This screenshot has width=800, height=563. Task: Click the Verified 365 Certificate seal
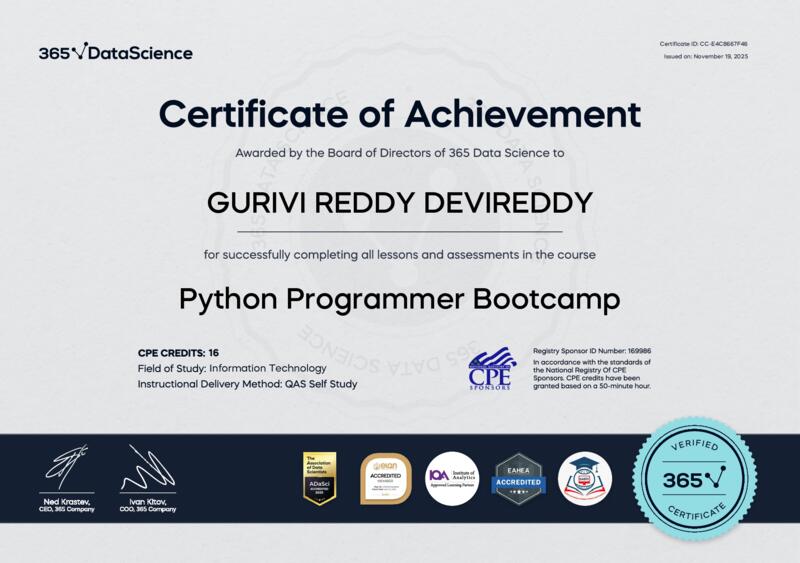tap(694, 479)
